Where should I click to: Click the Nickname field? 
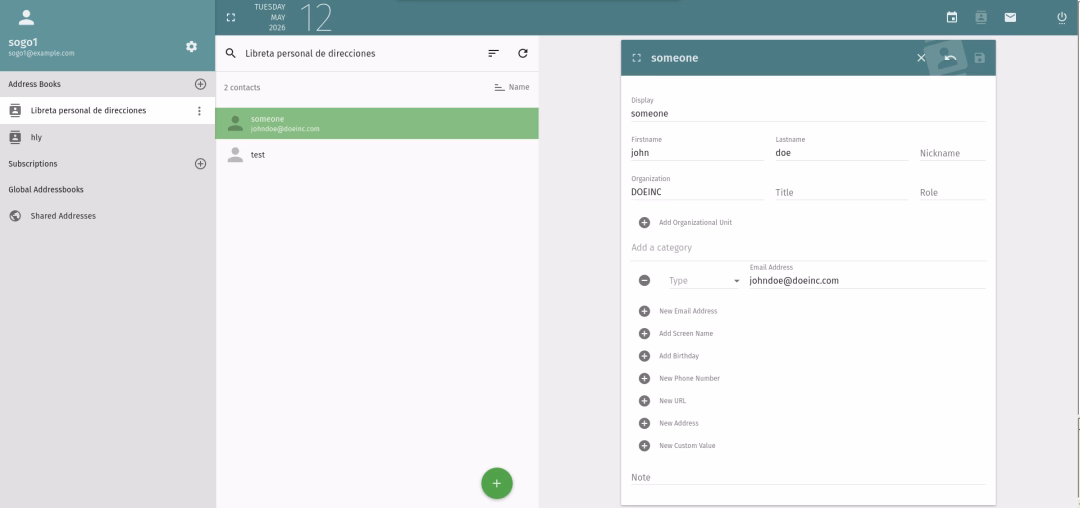pos(953,153)
